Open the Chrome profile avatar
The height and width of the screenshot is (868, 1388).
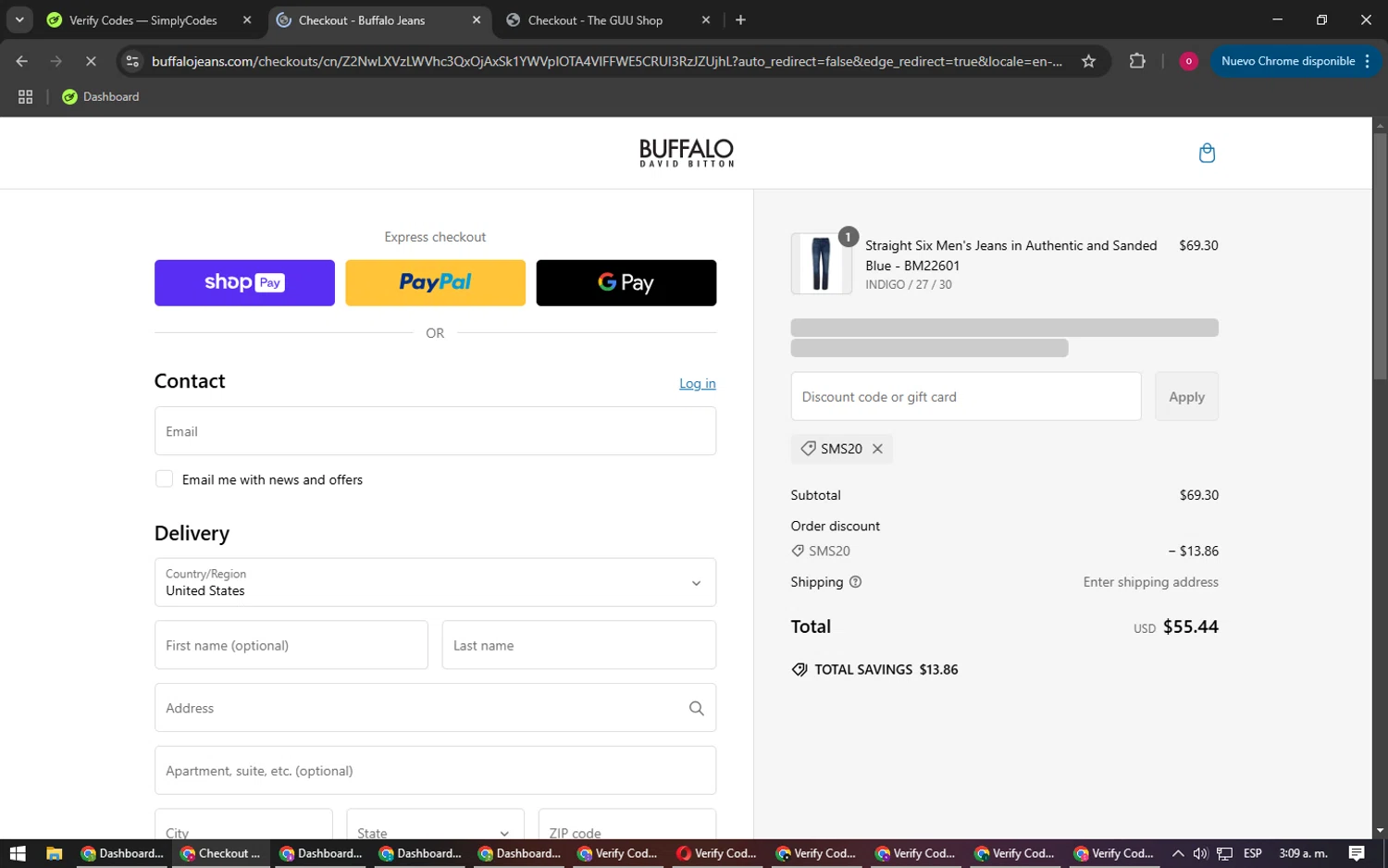[x=1188, y=61]
